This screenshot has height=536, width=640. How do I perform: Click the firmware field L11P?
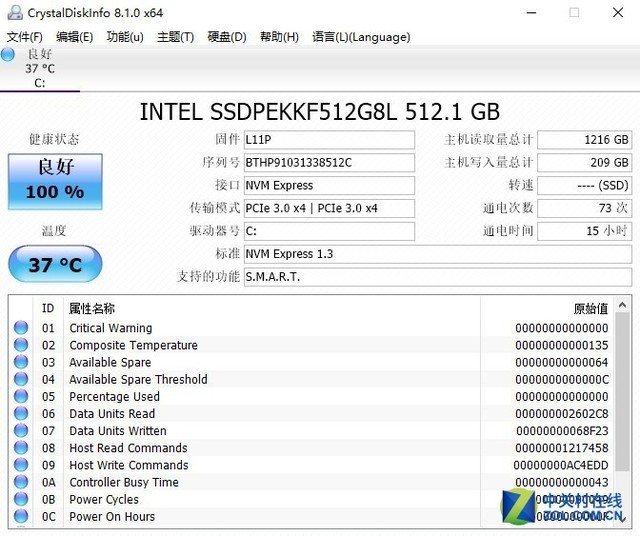pos(329,140)
